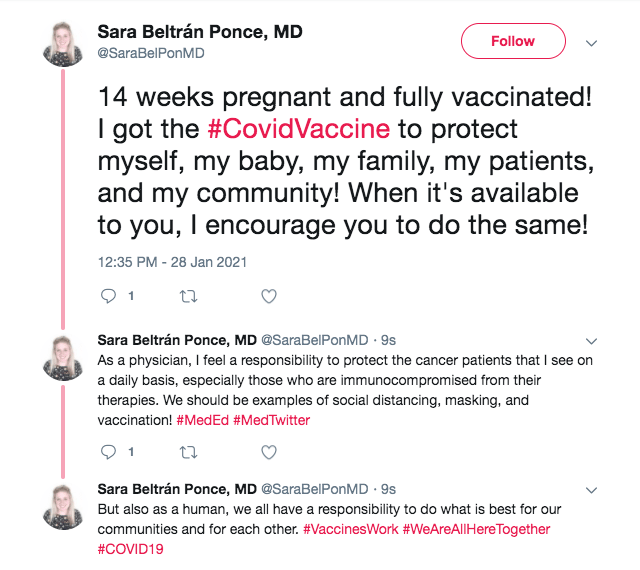Like the cancer patients tweet
Image resolution: width=640 pixels, height=570 pixels.
pyautogui.click(x=268, y=452)
